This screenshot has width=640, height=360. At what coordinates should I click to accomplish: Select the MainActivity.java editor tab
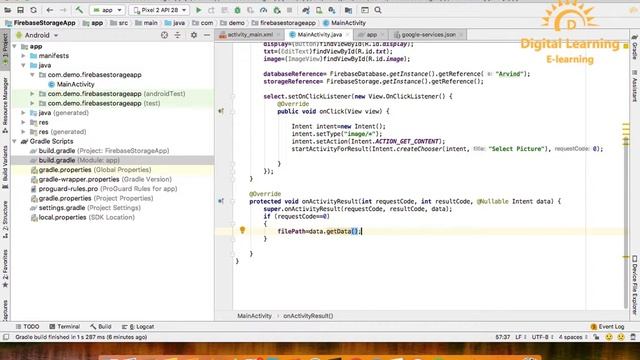tap(319, 35)
